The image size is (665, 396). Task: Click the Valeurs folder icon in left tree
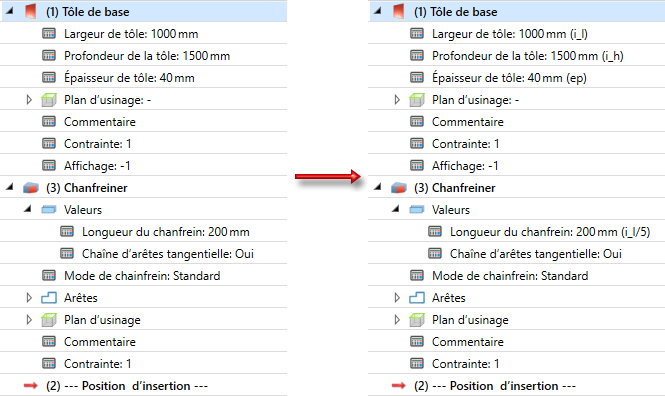click(49, 209)
